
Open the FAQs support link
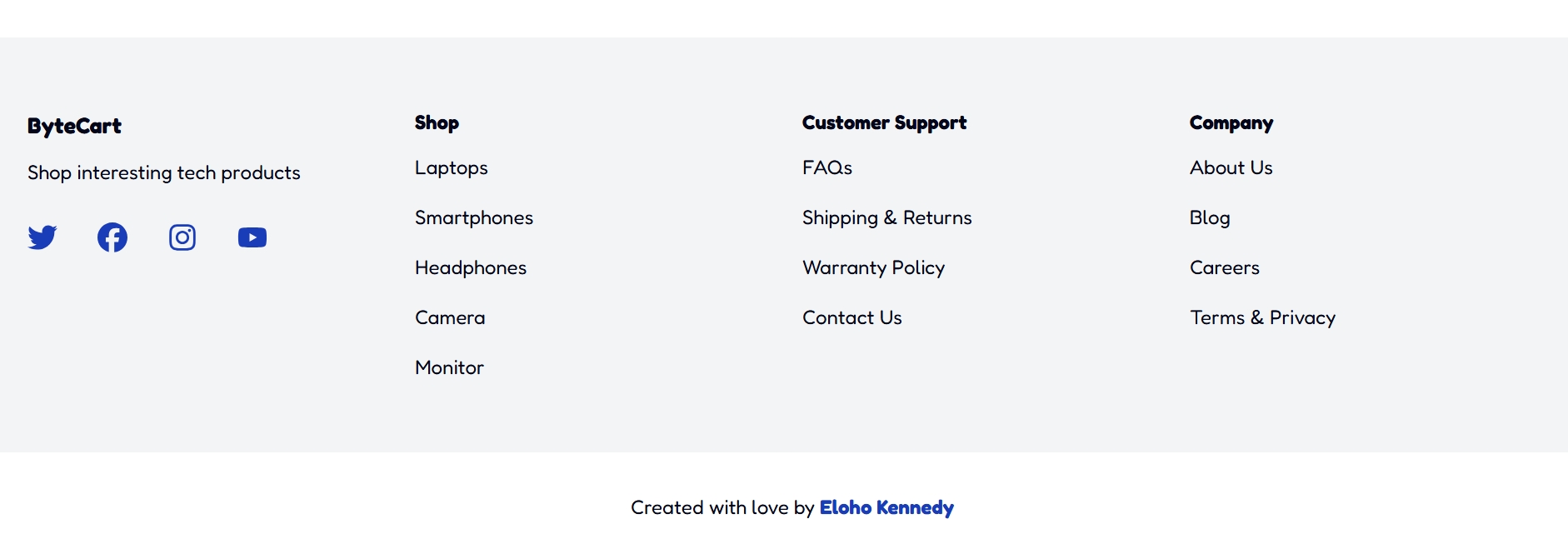[x=827, y=168]
